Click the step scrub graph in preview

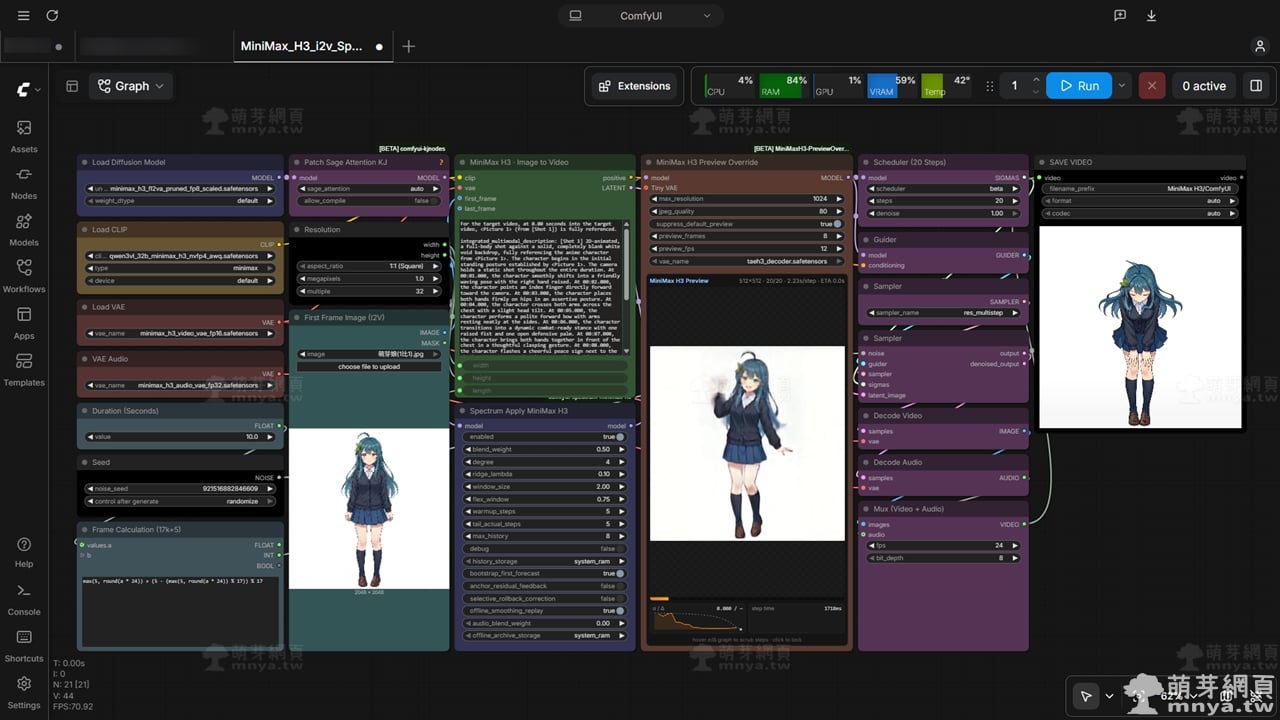pos(697,620)
